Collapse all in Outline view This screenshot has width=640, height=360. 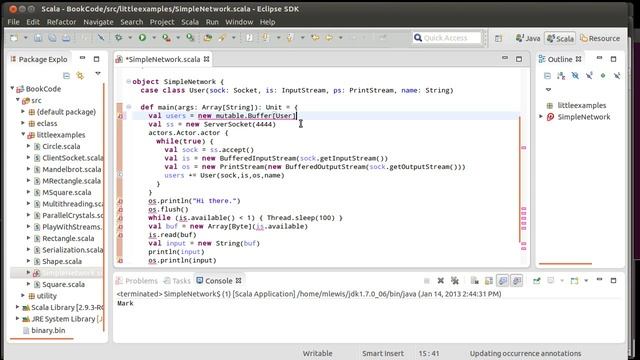547,76
